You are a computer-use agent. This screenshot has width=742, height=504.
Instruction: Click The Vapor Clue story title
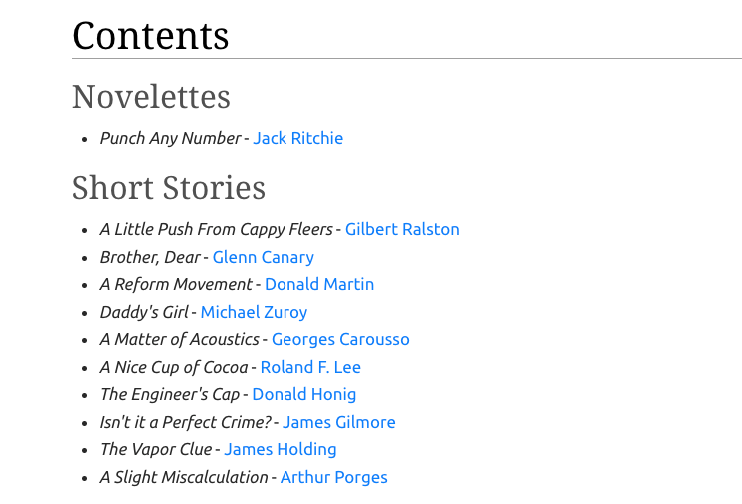pos(156,449)
